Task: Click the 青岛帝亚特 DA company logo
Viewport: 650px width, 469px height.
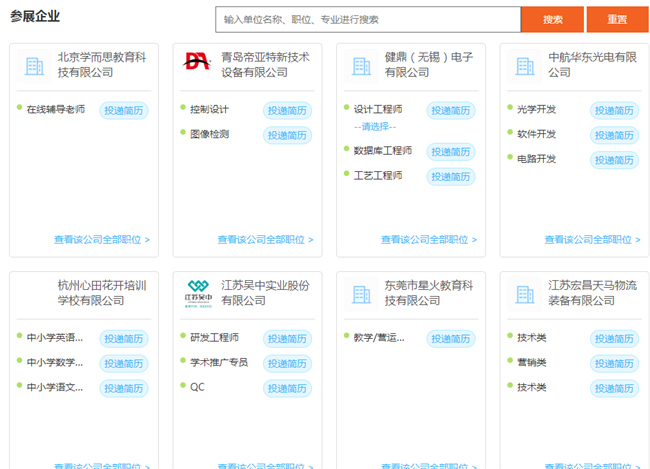Action: 197,61
